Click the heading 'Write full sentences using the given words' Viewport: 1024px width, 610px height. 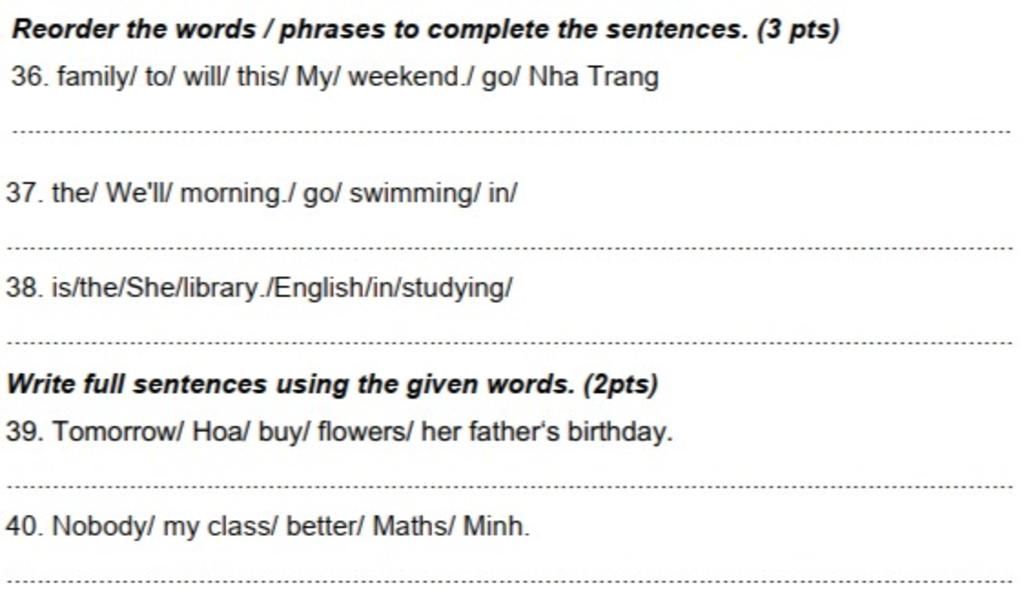[291, 384]
